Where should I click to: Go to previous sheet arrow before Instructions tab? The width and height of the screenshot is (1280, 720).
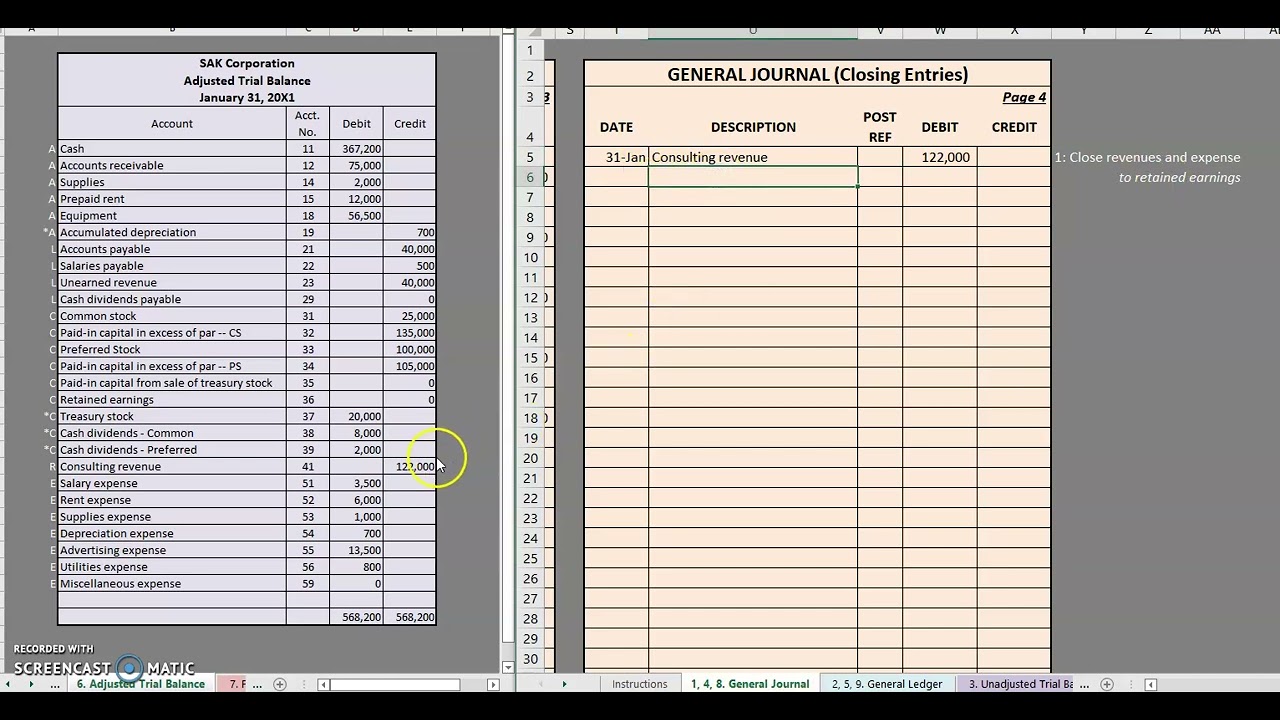541,685
